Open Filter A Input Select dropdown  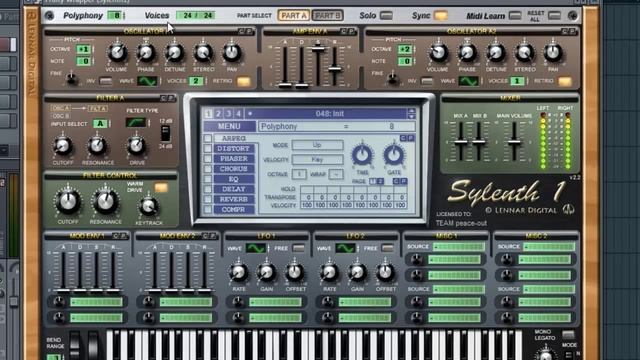[x=100, y=124]
